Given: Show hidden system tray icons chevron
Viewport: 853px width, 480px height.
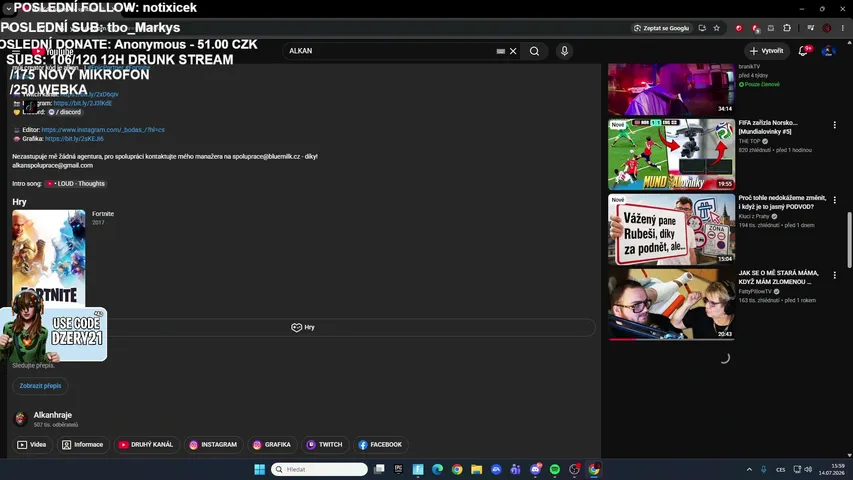Looking at the screenshot, I should 749,469.
